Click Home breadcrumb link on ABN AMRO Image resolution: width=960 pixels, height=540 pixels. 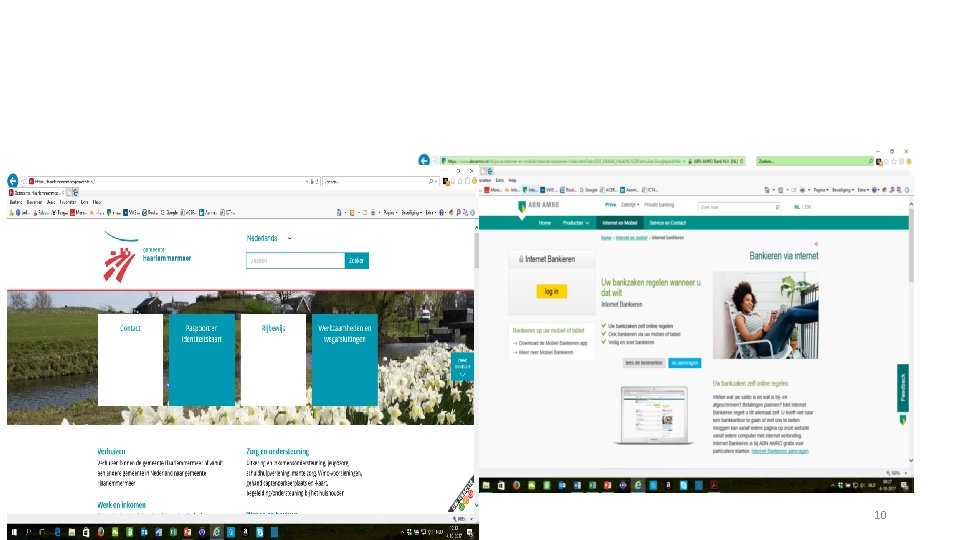[x=606, y=238]
